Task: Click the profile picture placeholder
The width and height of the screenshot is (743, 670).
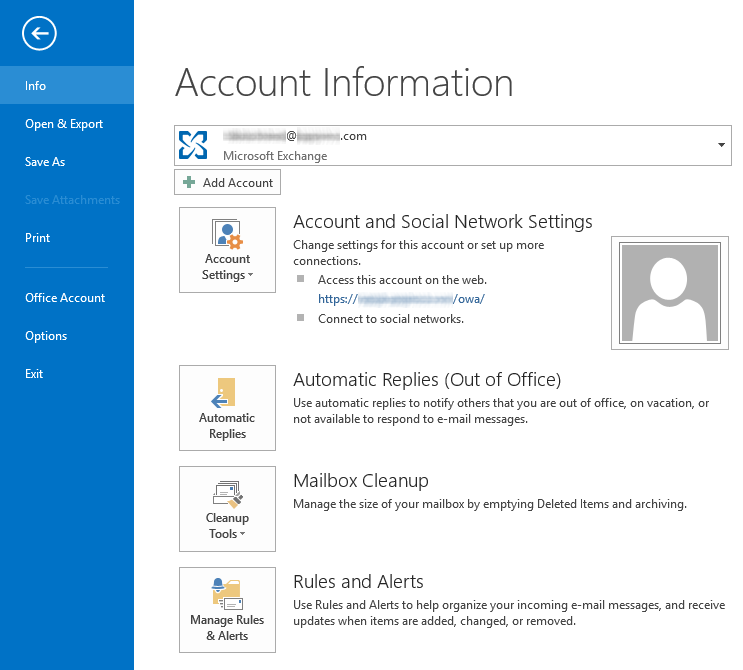Action: tap(669, 293)
